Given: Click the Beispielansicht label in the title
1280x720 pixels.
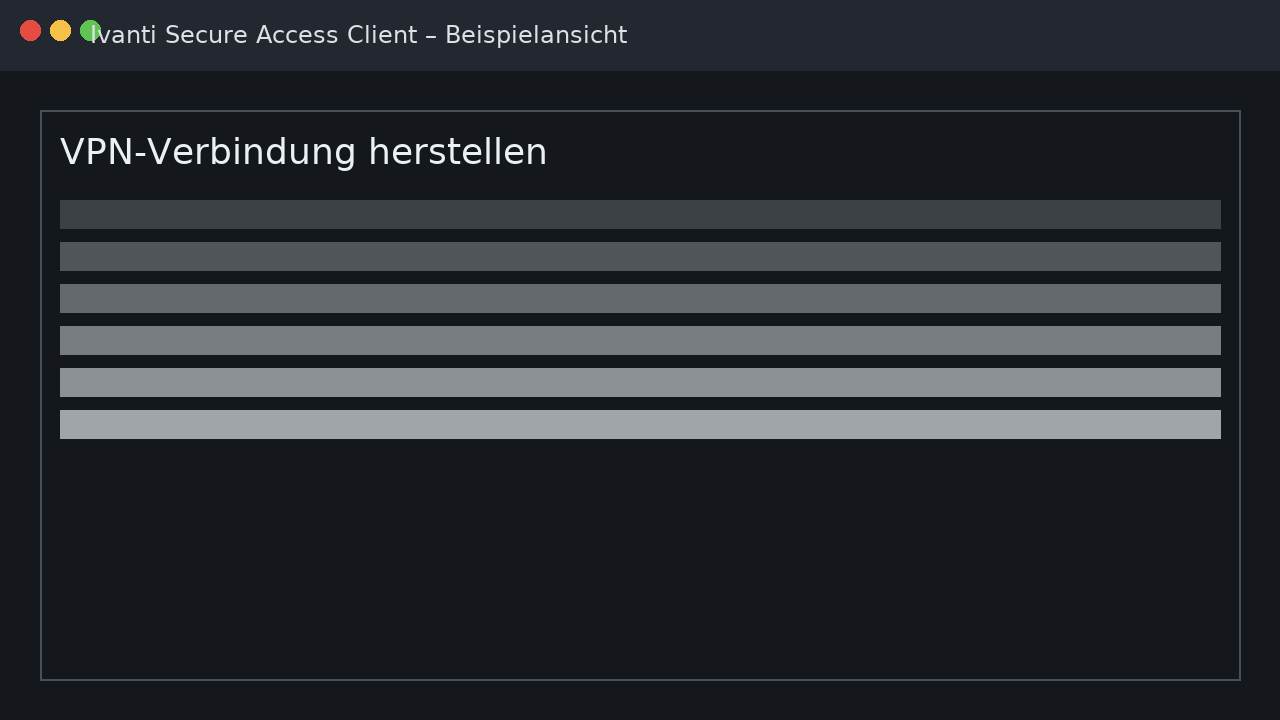Looking at the screenshot, I should (x=535, y=35).
